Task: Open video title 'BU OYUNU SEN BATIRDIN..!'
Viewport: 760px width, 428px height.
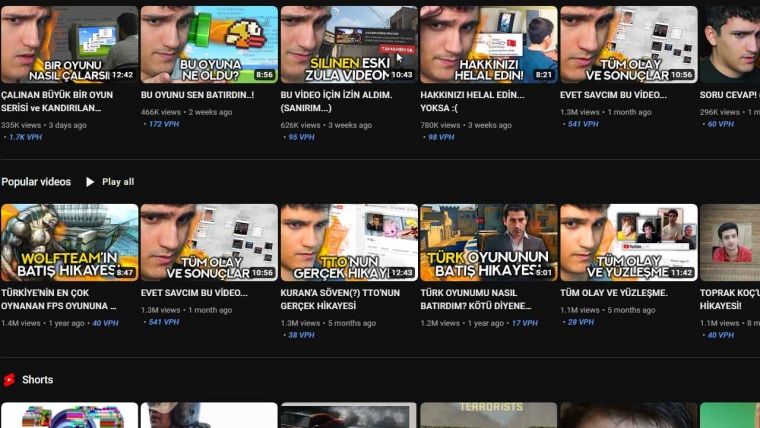Action: (x=197, y=95)
